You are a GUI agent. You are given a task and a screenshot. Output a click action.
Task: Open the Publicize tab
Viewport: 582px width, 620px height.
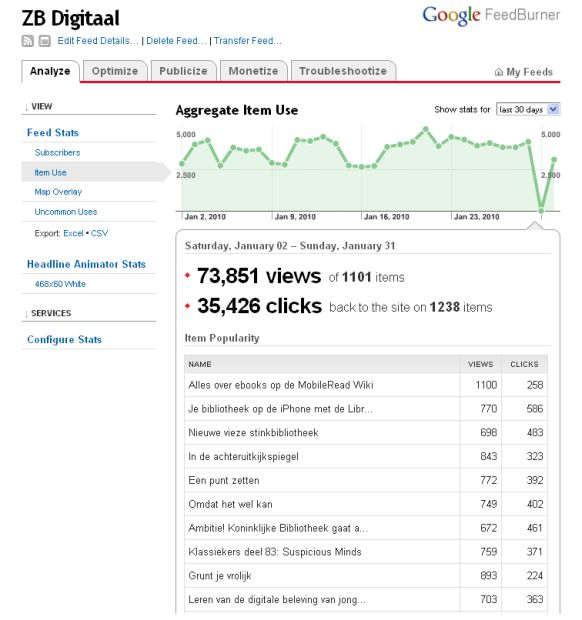coord(183,71)
